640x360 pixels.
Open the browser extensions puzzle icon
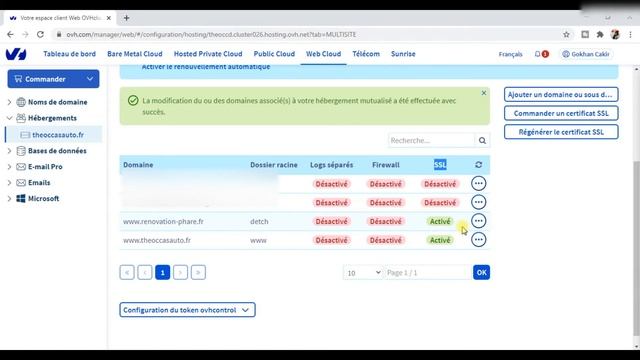coord(600,35)
